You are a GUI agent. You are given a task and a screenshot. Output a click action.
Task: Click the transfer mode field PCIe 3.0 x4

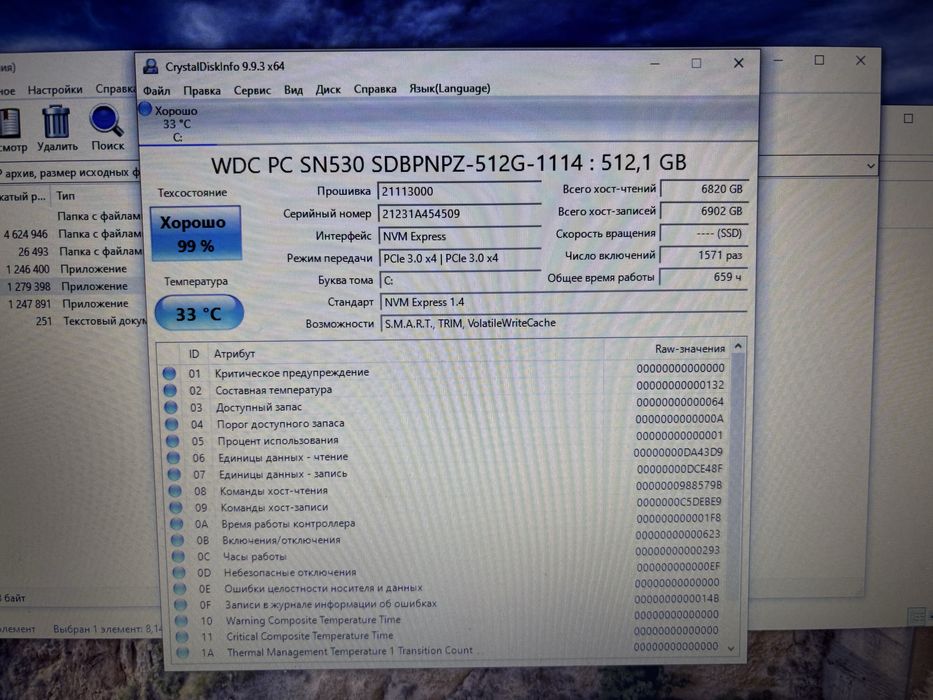coord(460,258)
